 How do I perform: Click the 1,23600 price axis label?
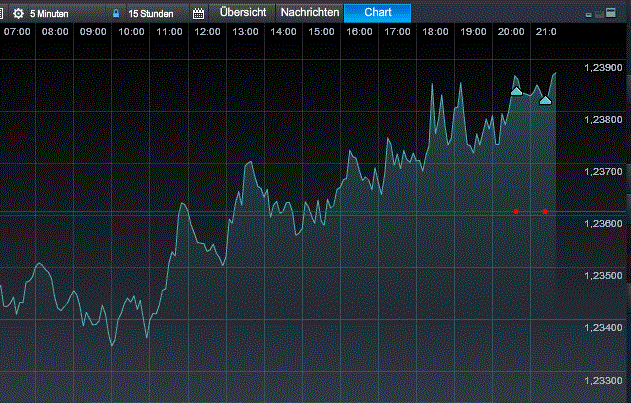(601, 224)
